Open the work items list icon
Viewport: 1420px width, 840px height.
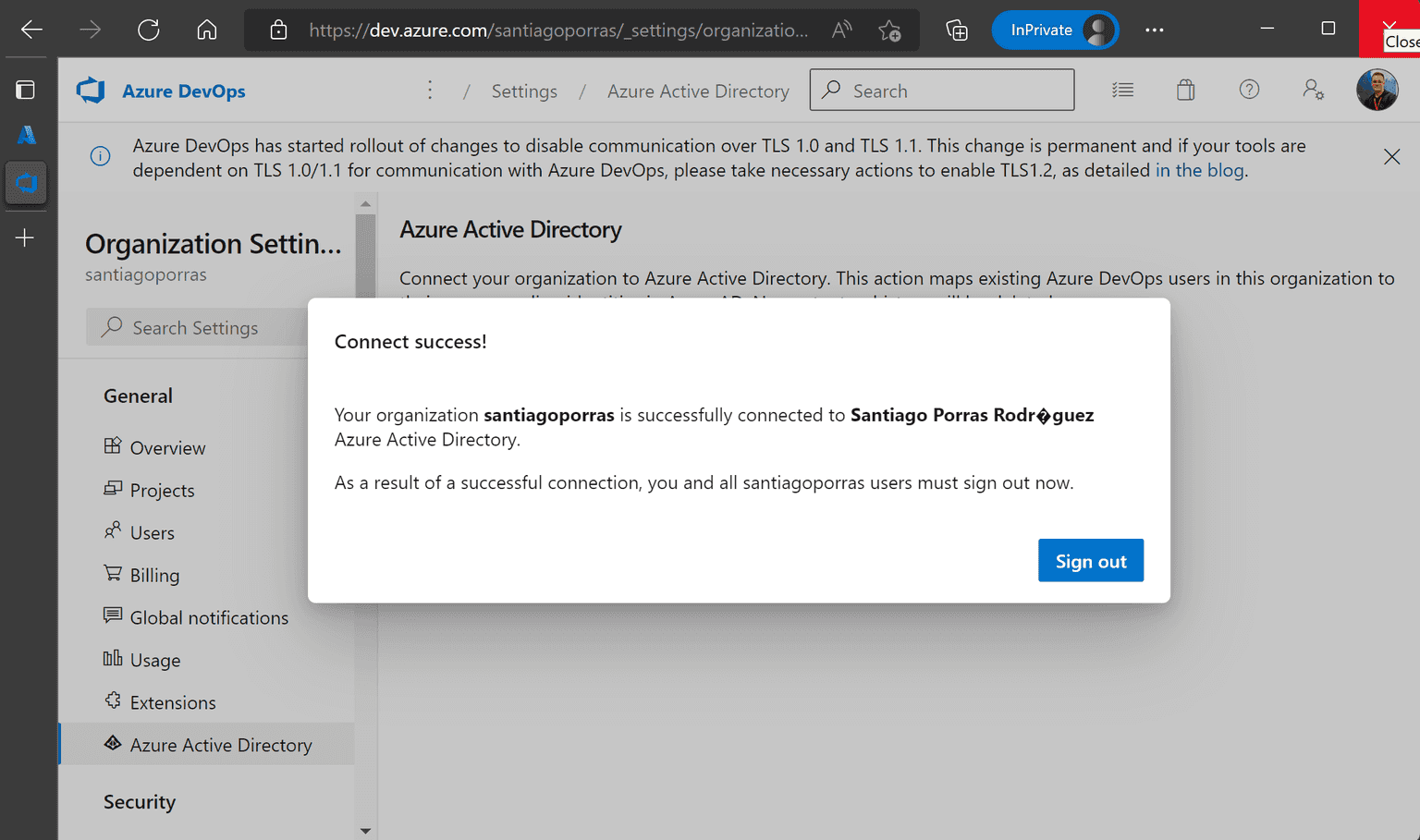click(1122, 90)
